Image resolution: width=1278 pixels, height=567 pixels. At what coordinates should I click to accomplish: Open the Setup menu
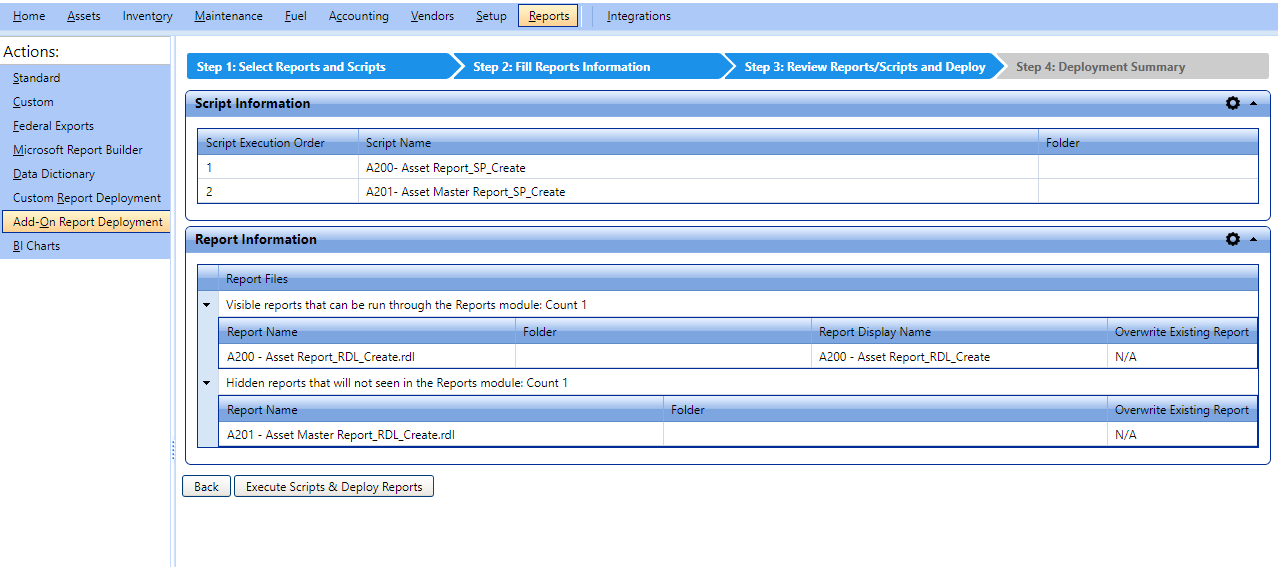click(491, 16)
